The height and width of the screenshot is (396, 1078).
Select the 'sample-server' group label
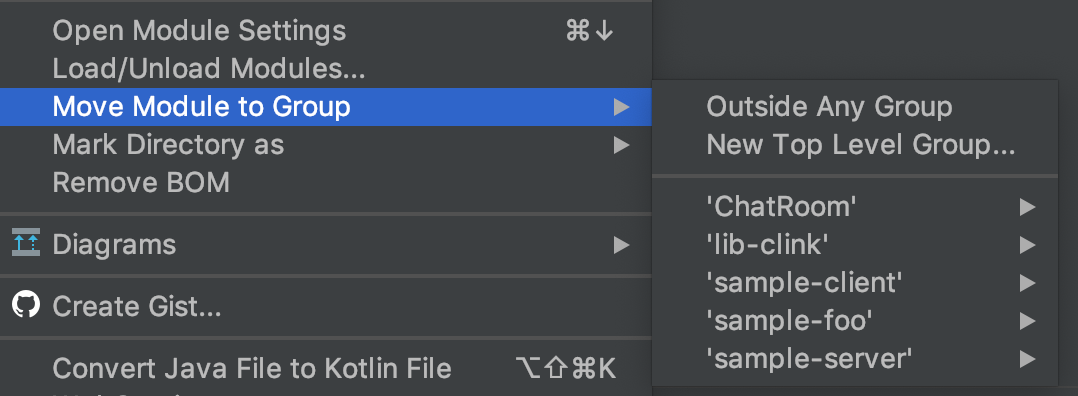[809, 358]
